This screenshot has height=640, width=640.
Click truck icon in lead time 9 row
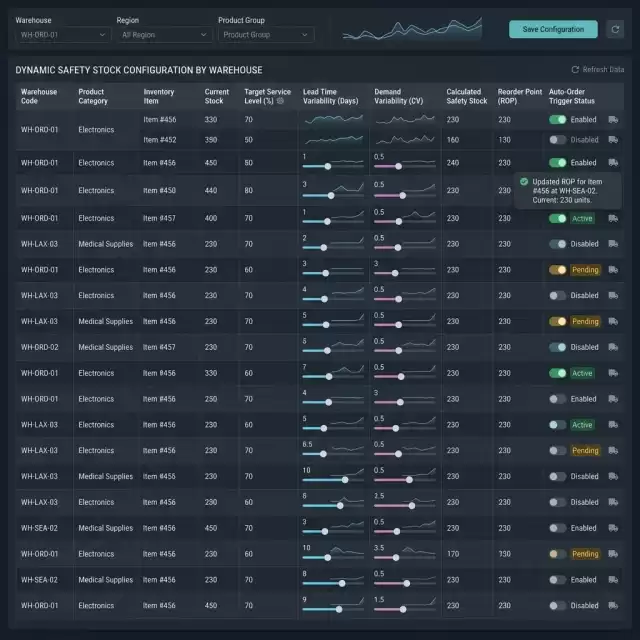pos(613,605)
